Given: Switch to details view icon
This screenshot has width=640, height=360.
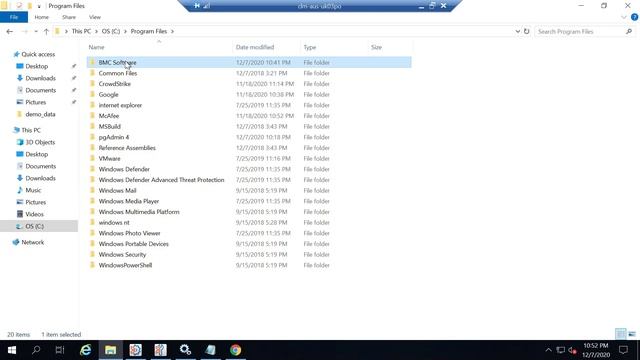Looking at the screenshot, I should point(620,334).
